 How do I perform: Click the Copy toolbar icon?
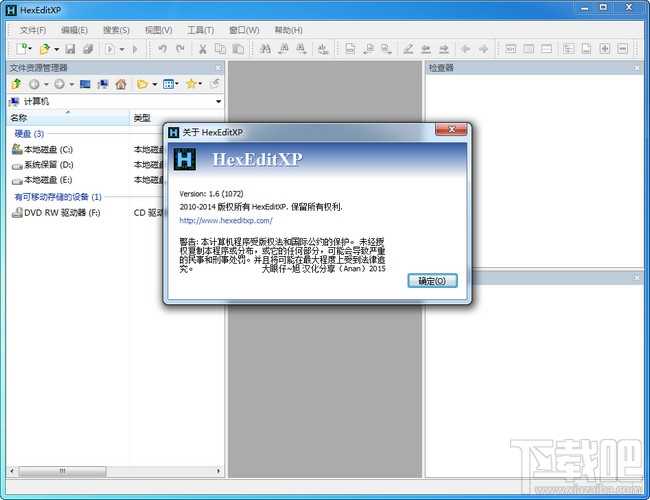220,49
